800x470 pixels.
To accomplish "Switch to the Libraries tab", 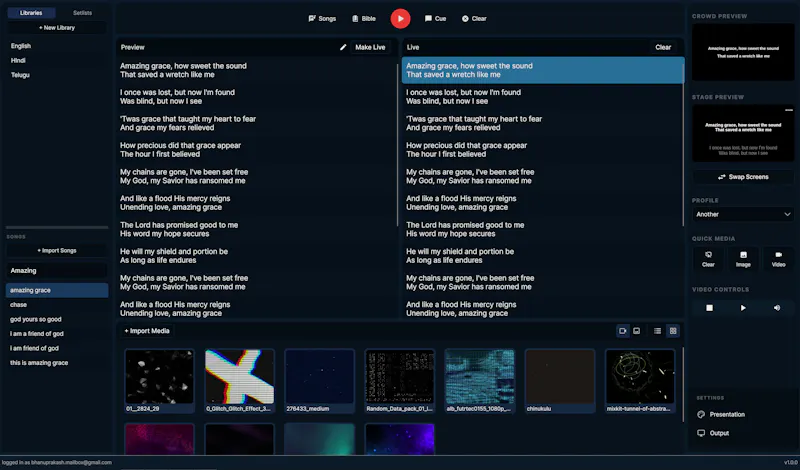I will coord(31,13).
